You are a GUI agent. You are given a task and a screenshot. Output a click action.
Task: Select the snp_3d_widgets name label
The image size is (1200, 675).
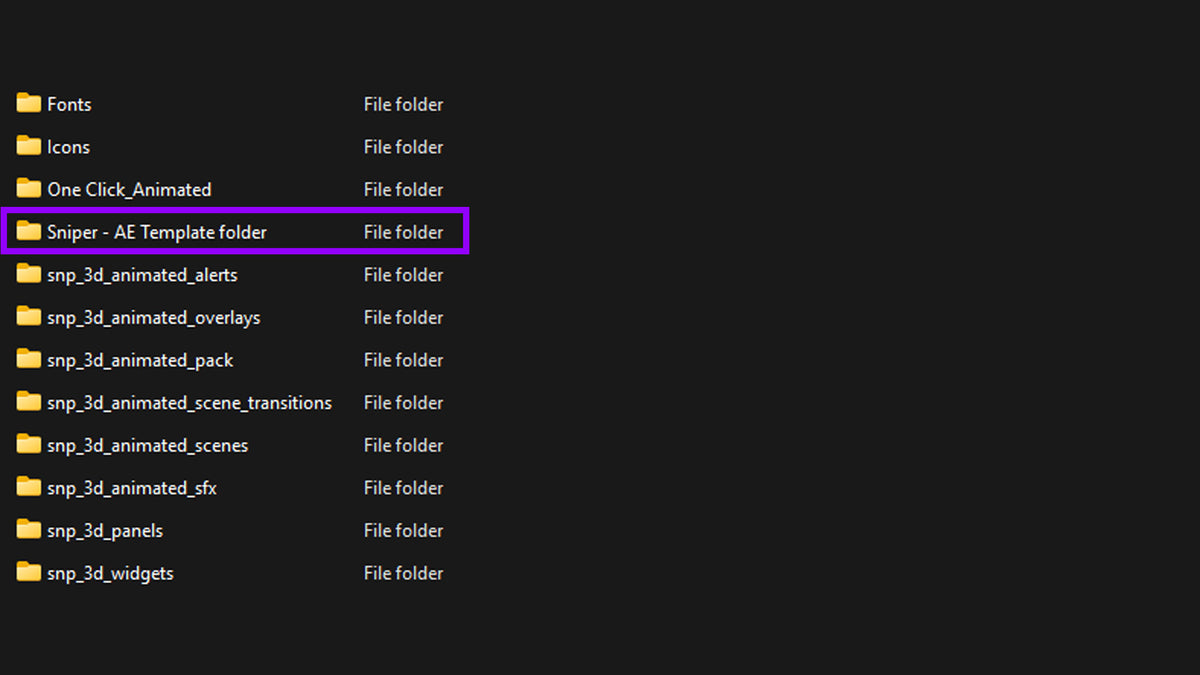click(110, 573)
